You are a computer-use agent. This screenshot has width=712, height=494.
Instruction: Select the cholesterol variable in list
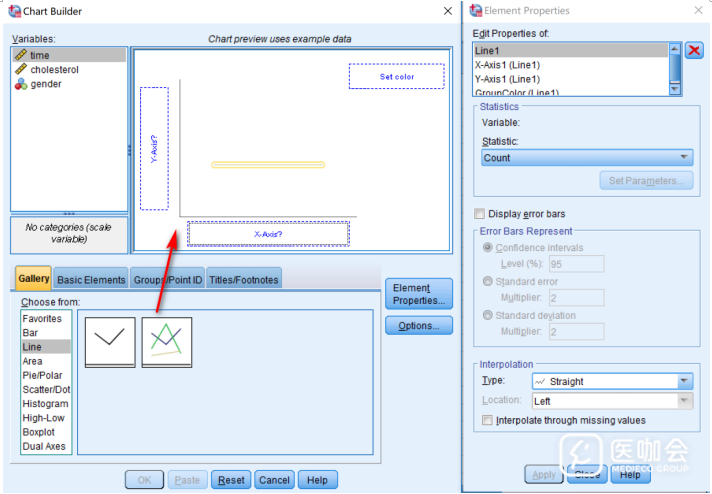click(54, 70)
